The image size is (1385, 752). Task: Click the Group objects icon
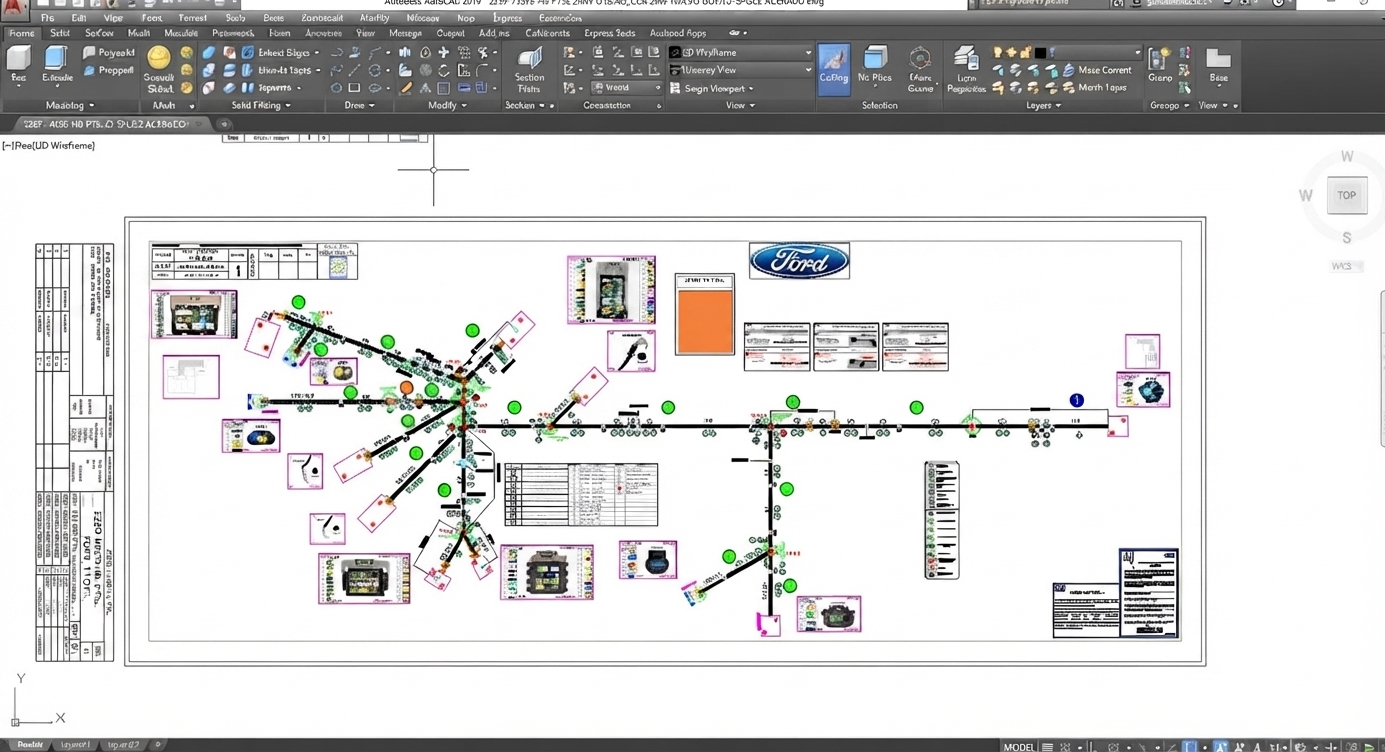[1160, 64]
